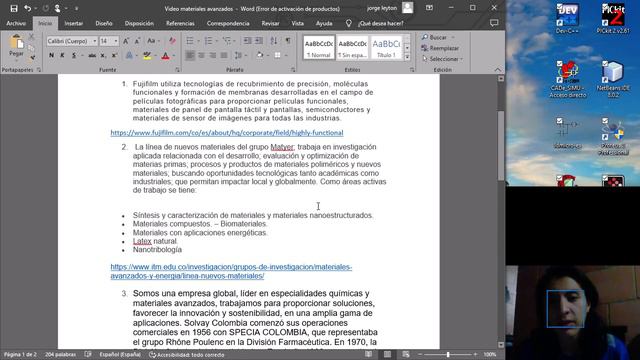The image size is (640, 360).
Task: Expand the styles gallery more button
Action: (407, 57)
